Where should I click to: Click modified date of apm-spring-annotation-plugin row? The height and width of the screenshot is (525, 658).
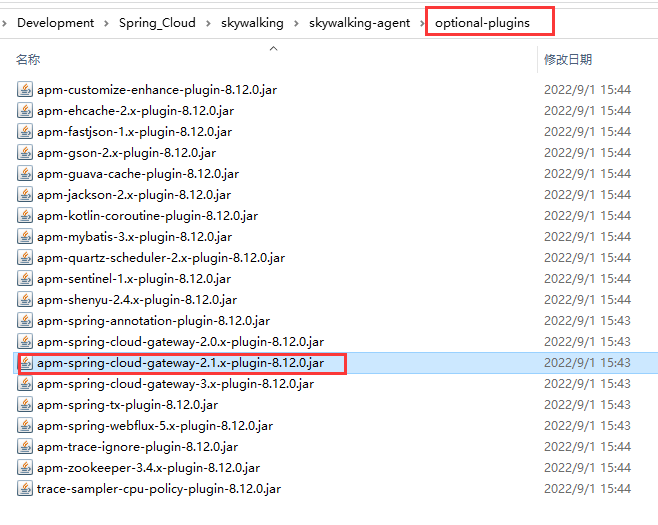coord(587,321)
